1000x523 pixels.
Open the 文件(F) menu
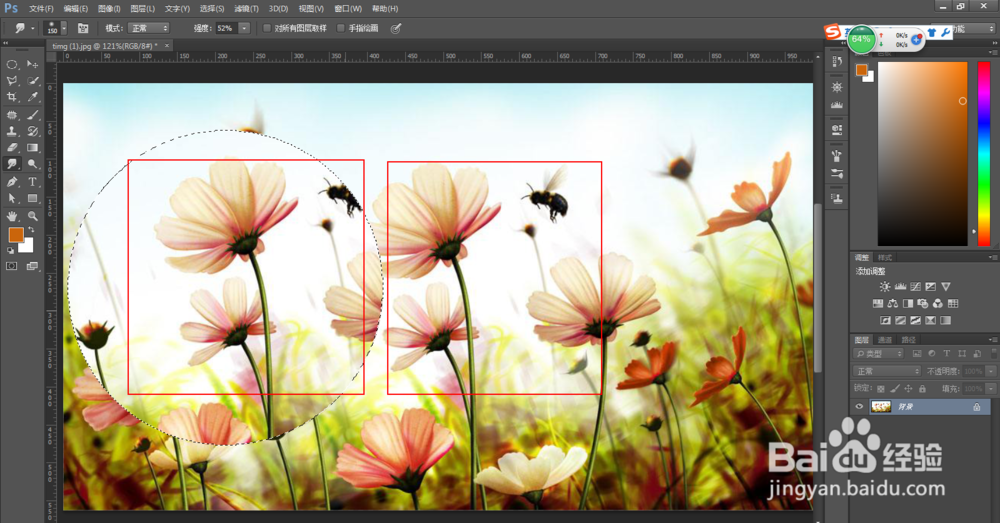tap(41, 9)
